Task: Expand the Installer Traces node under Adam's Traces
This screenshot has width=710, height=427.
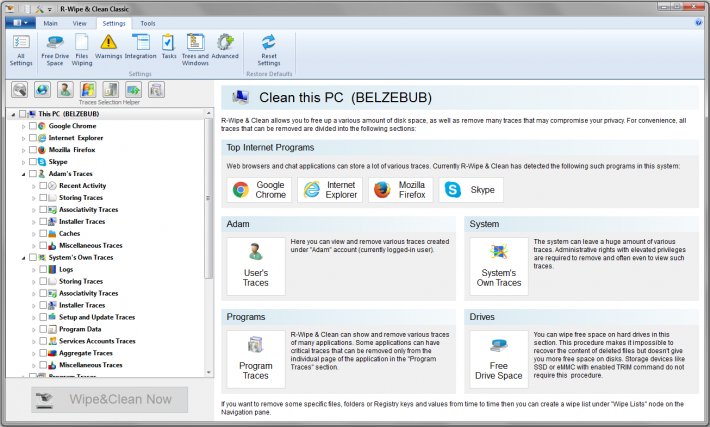Action: point(34,222)
